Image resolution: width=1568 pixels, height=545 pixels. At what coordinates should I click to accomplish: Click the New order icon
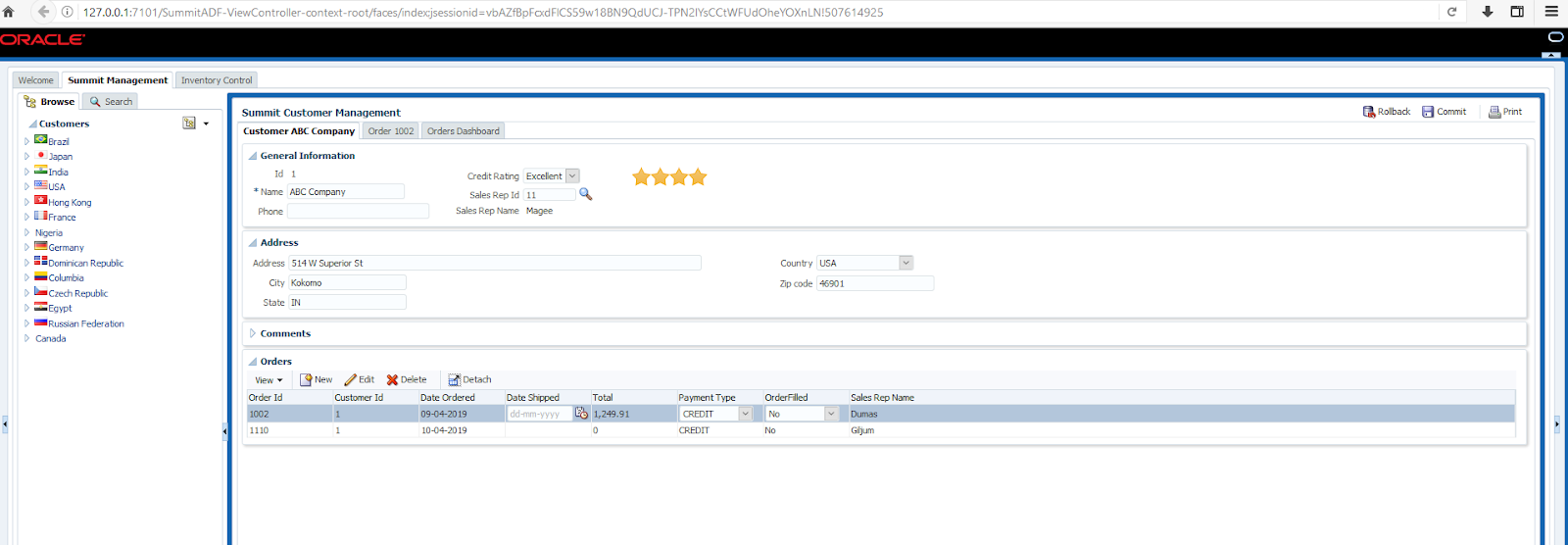pyautogui.click(x=306, y=379)
